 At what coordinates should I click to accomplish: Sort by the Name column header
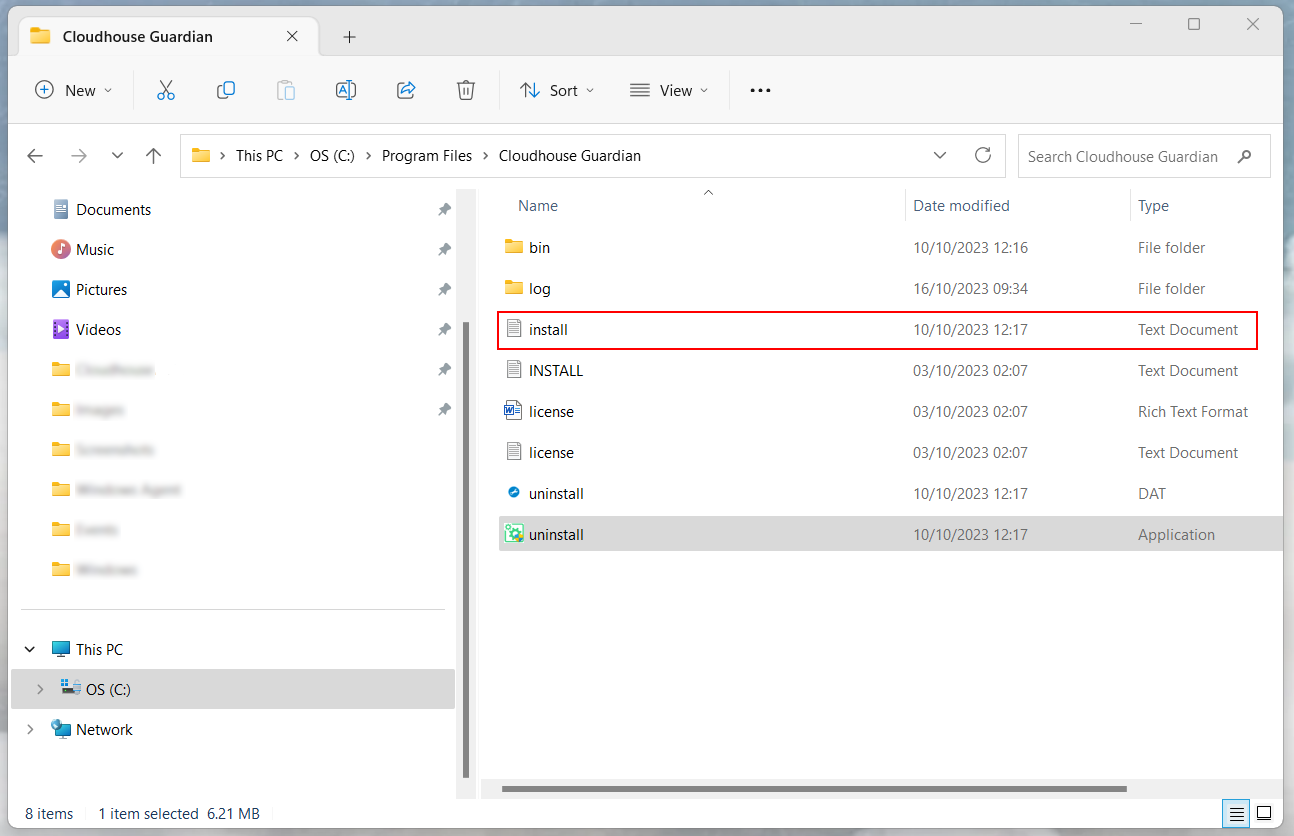coord(537,206)
